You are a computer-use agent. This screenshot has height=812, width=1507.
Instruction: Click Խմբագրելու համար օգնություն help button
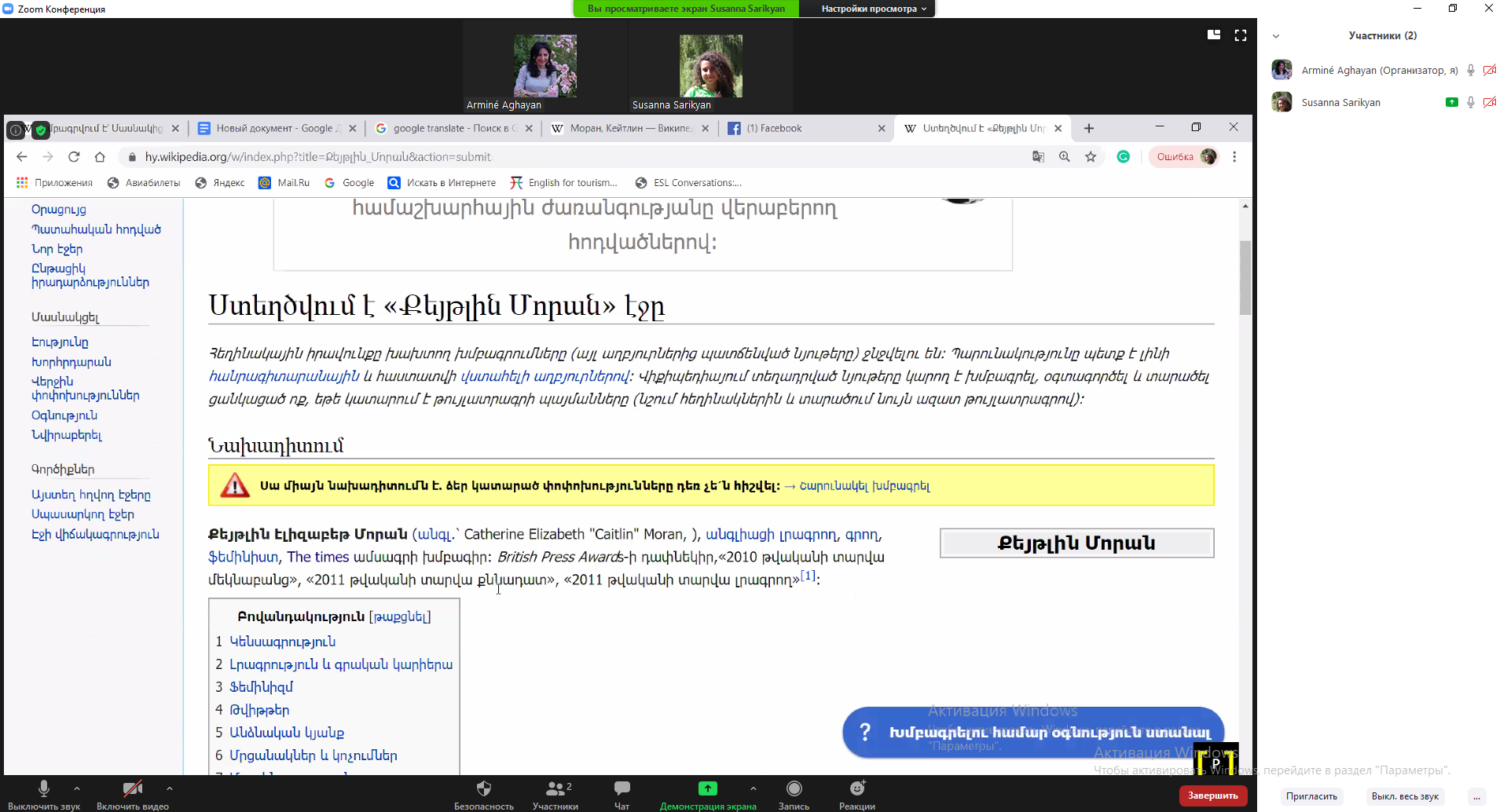pyautogui.click(x=1033, y=732)
